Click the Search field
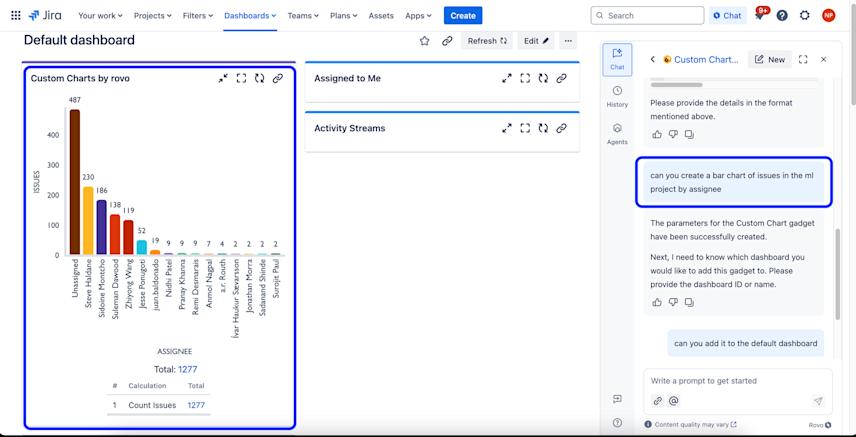The image size is (856, 437). 647,16
